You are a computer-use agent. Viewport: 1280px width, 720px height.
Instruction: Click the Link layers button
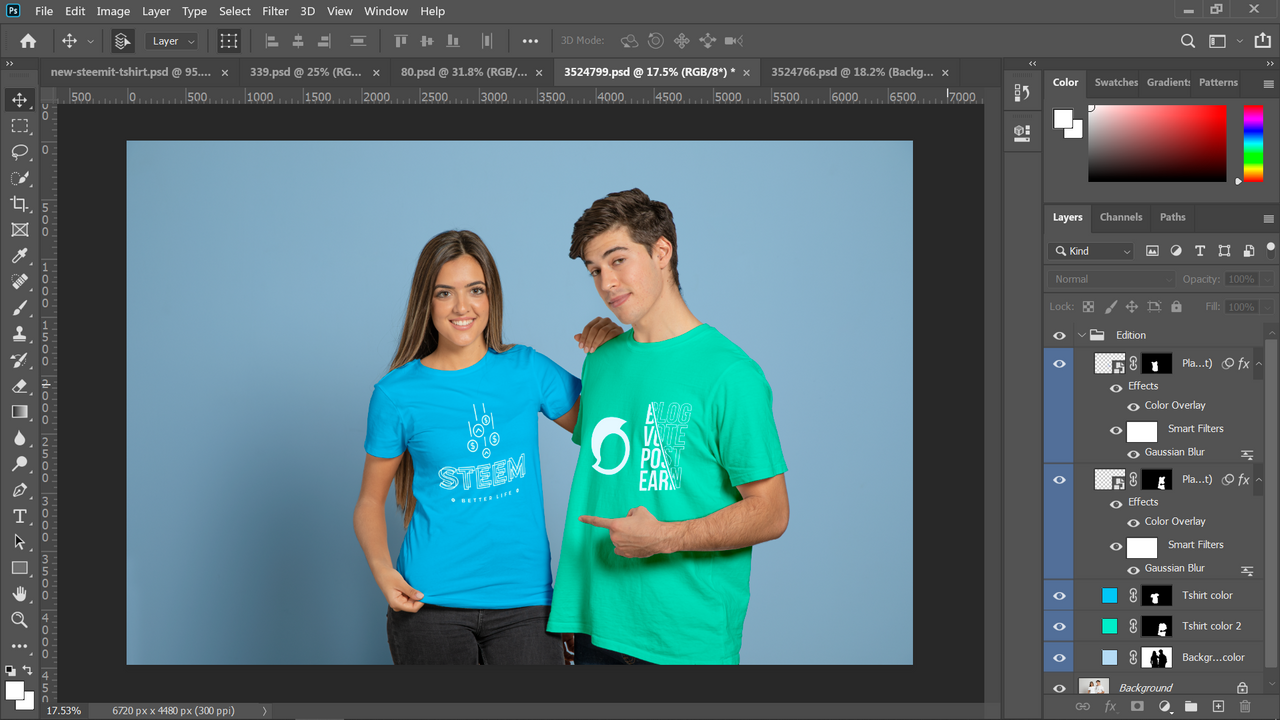pyautogui.click(x=1083, y=706)
